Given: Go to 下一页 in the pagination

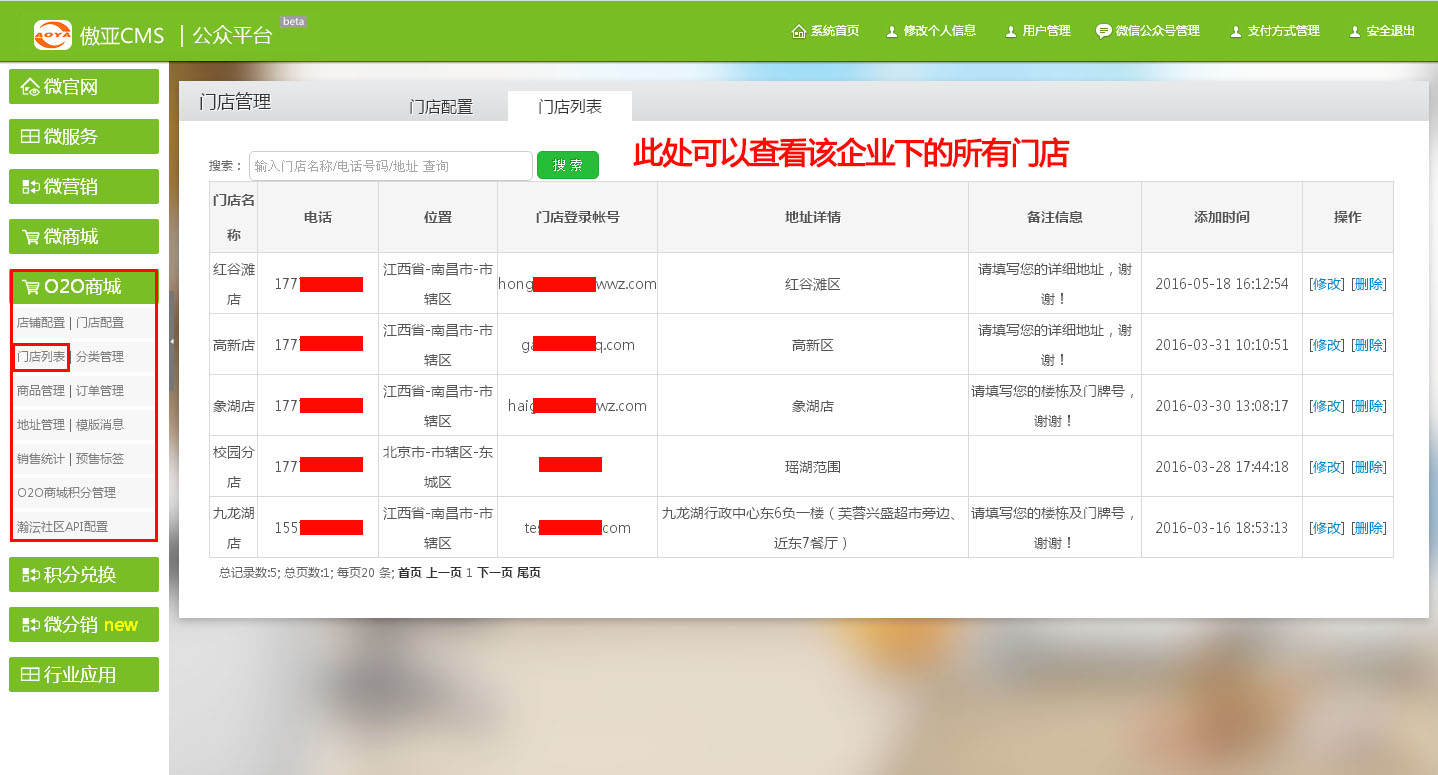Looking at the screenshot, I should tap(494, 573).
